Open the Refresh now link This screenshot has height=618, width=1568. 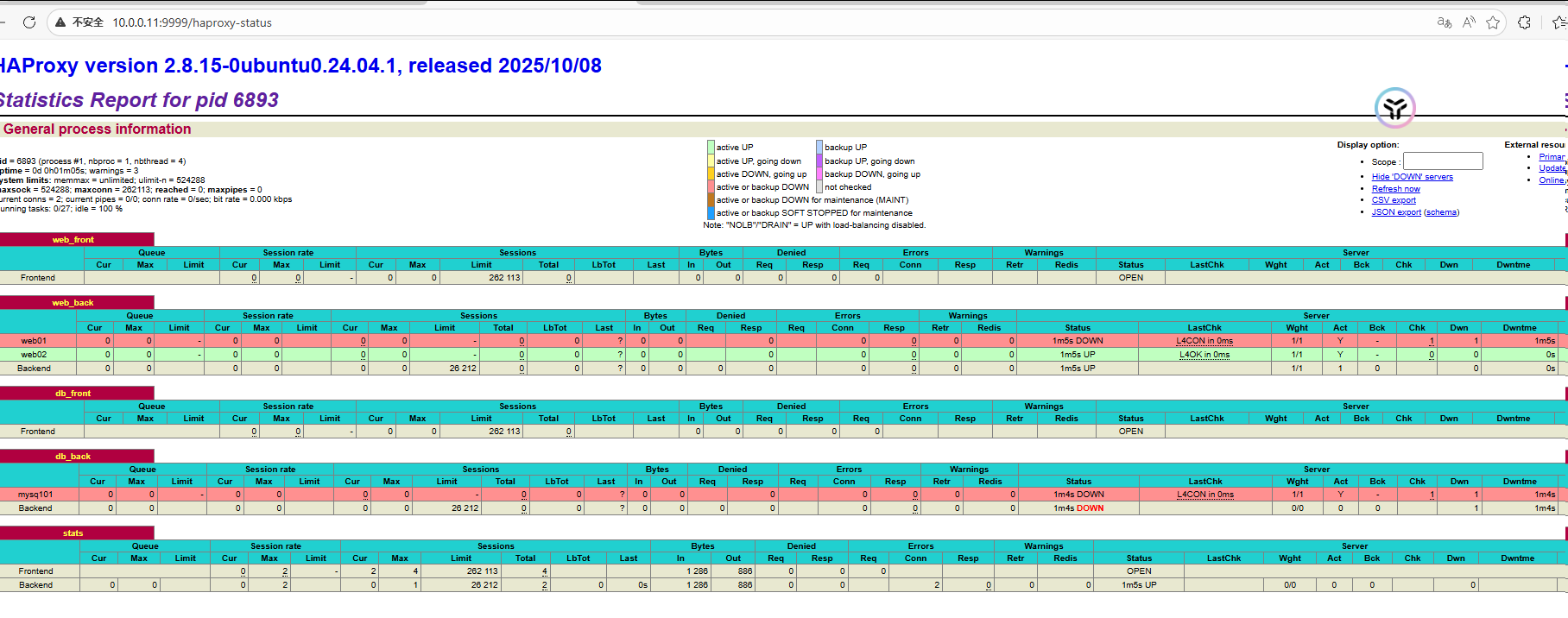[x=1396, y=189]
